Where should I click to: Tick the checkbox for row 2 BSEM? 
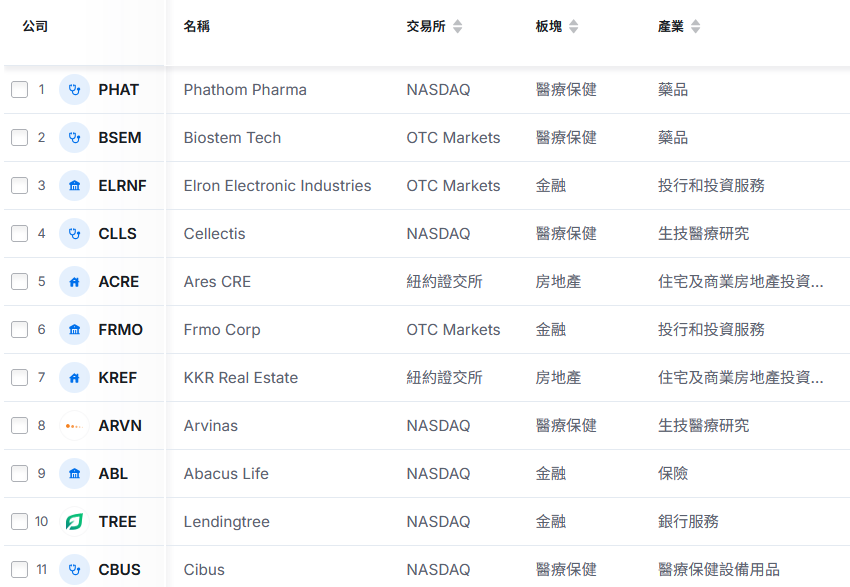coord(20,138)
